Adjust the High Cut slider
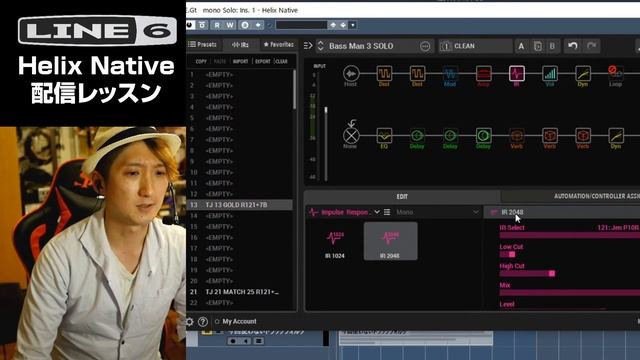 (527, 273)
